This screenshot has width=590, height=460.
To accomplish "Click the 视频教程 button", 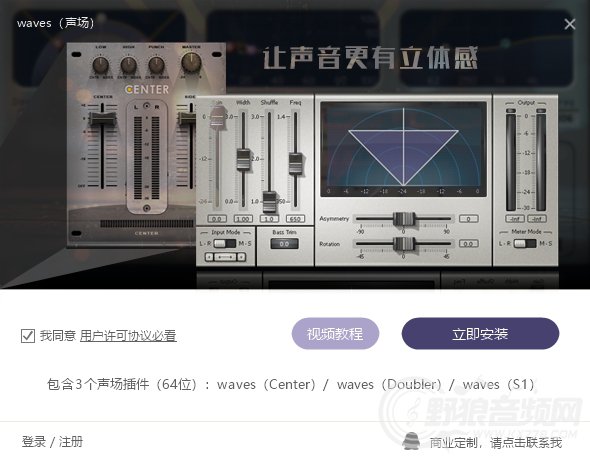I will pyautogui.click(x=335, y=334).
